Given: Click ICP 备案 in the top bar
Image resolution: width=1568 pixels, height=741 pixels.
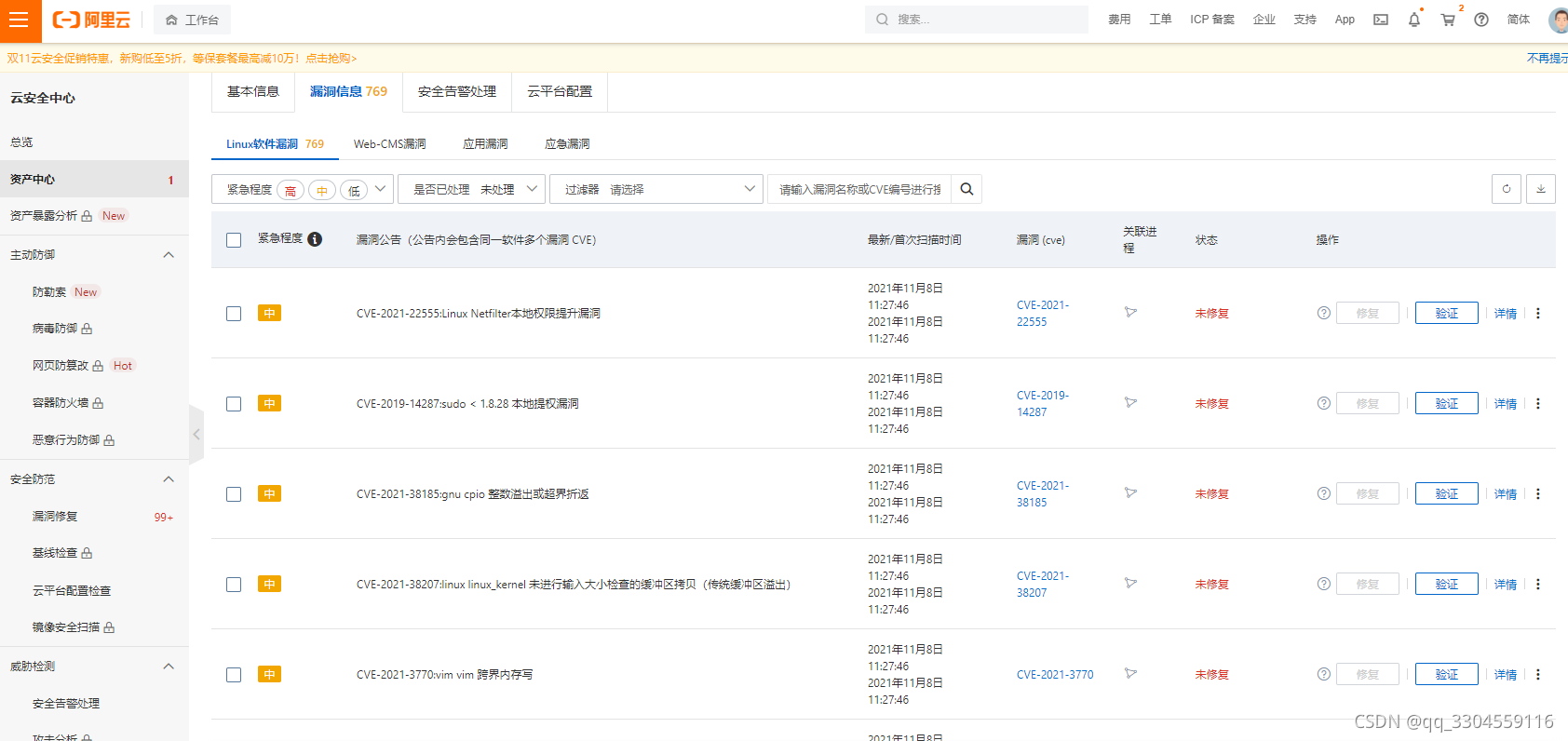Looking at the screenshot, I should click(1212, 20).
